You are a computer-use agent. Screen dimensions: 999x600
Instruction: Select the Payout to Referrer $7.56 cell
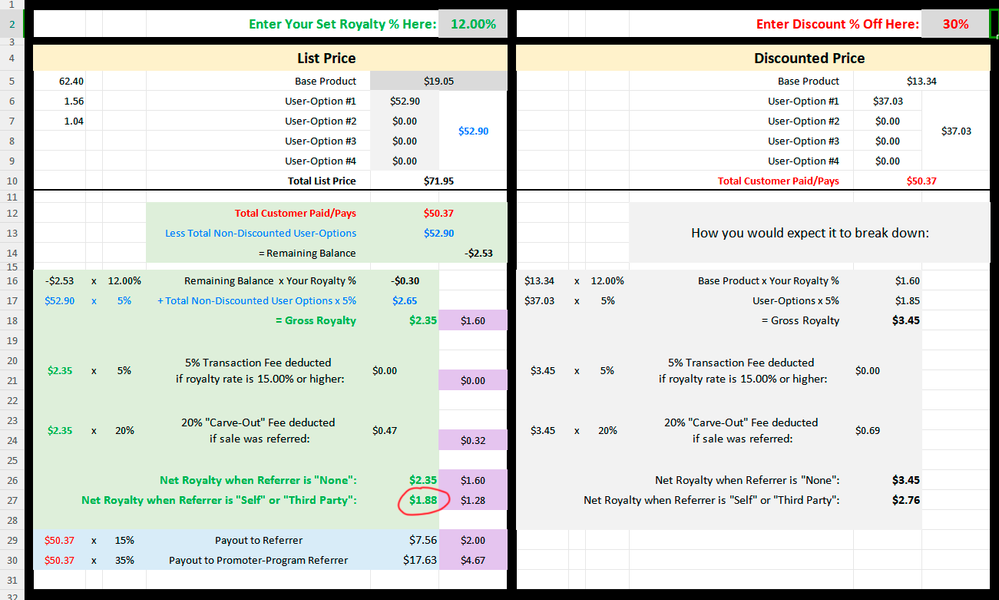423,540
